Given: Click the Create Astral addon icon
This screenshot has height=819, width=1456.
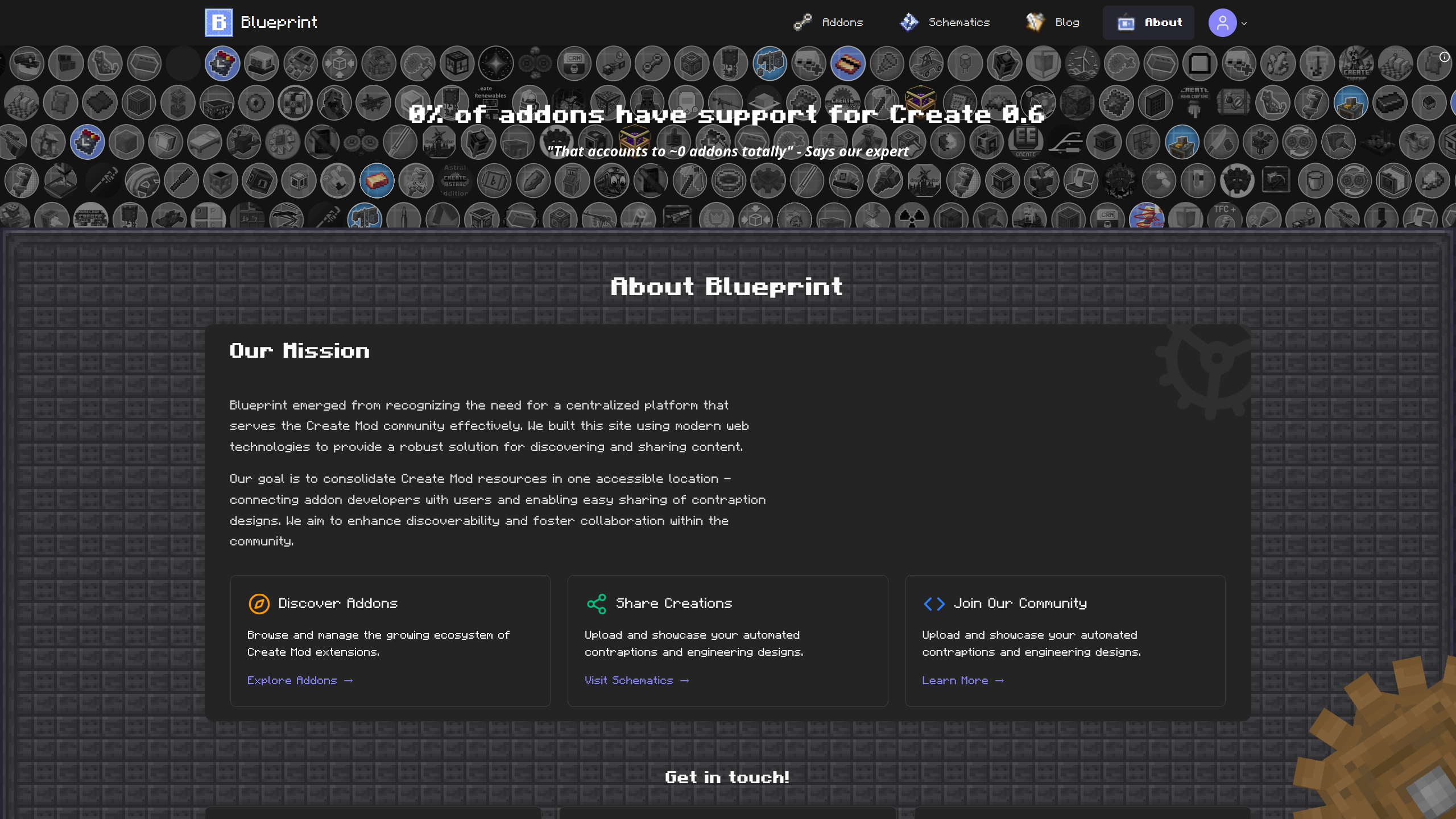Looking at the screenshot, I should pyautogui.click(x=455, y=181).
